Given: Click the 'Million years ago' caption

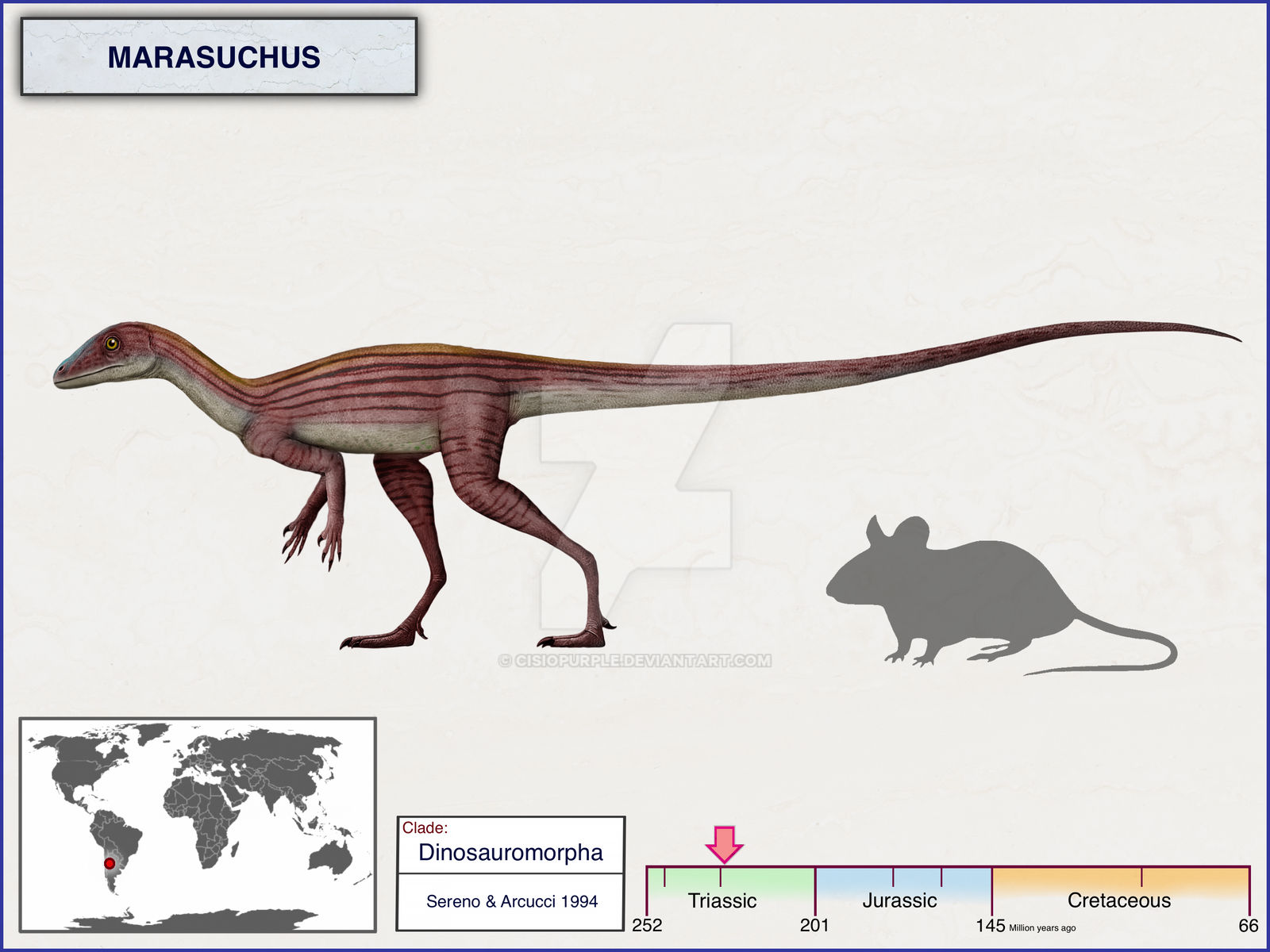Looking at the screenshot, I should pos(1042,928).
